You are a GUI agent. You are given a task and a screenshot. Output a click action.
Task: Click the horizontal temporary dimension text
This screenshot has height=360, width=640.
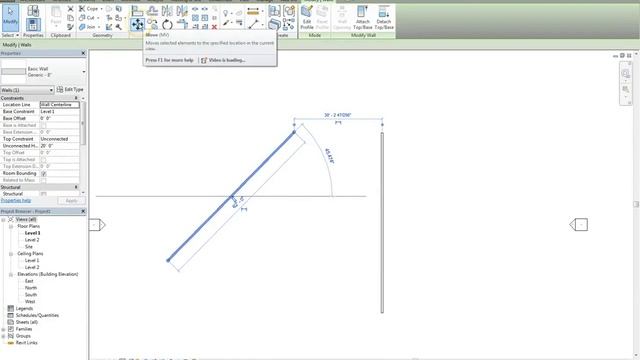click(x=338, y=115)
